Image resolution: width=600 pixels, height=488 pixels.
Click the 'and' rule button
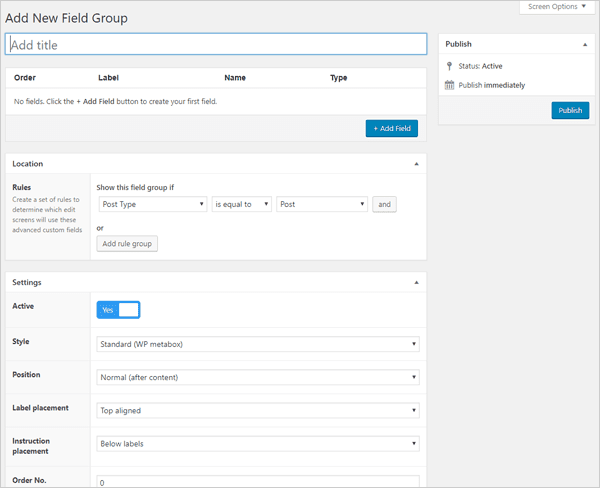point(384,204)
